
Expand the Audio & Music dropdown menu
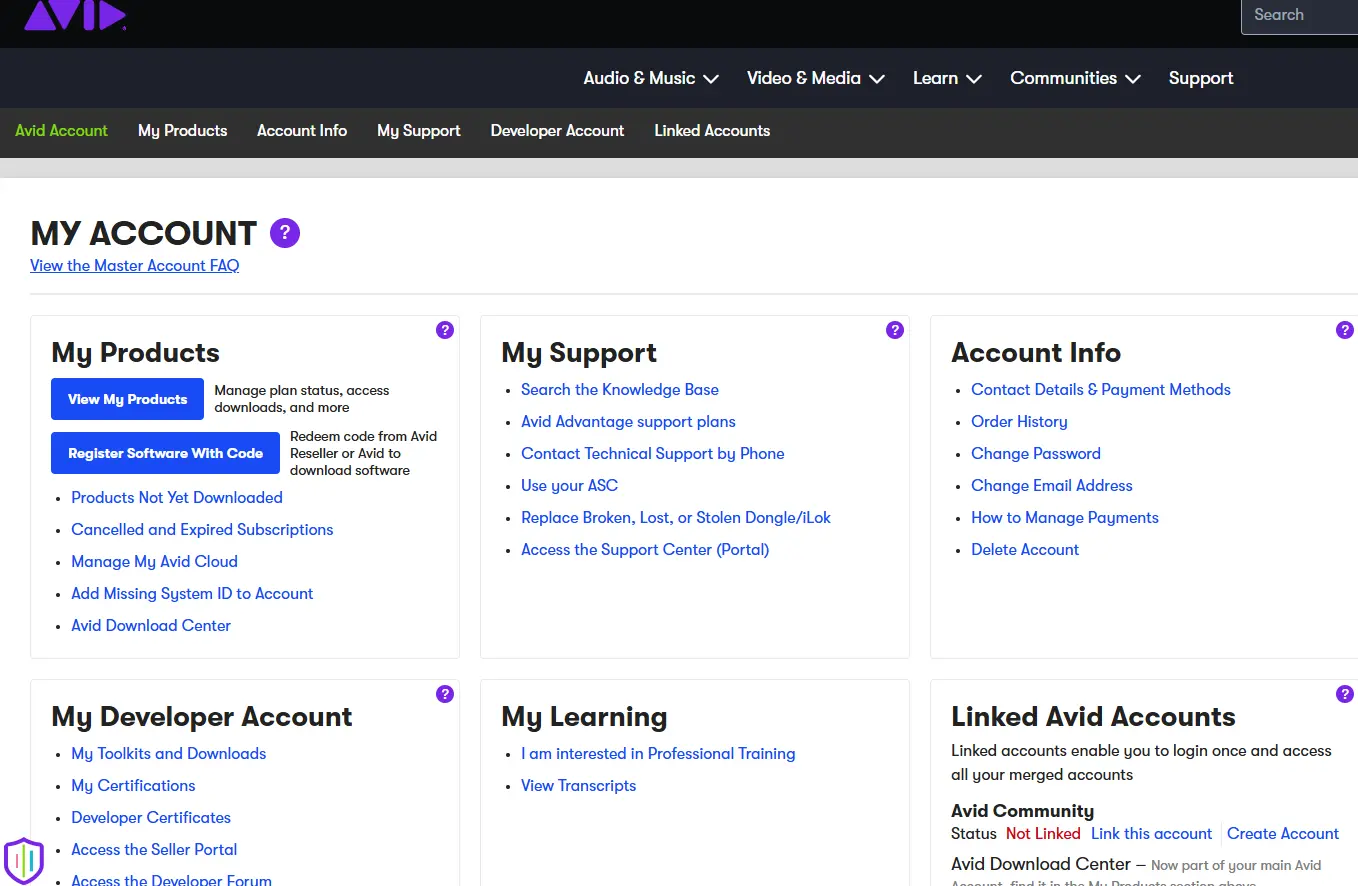tap(651, 78)
